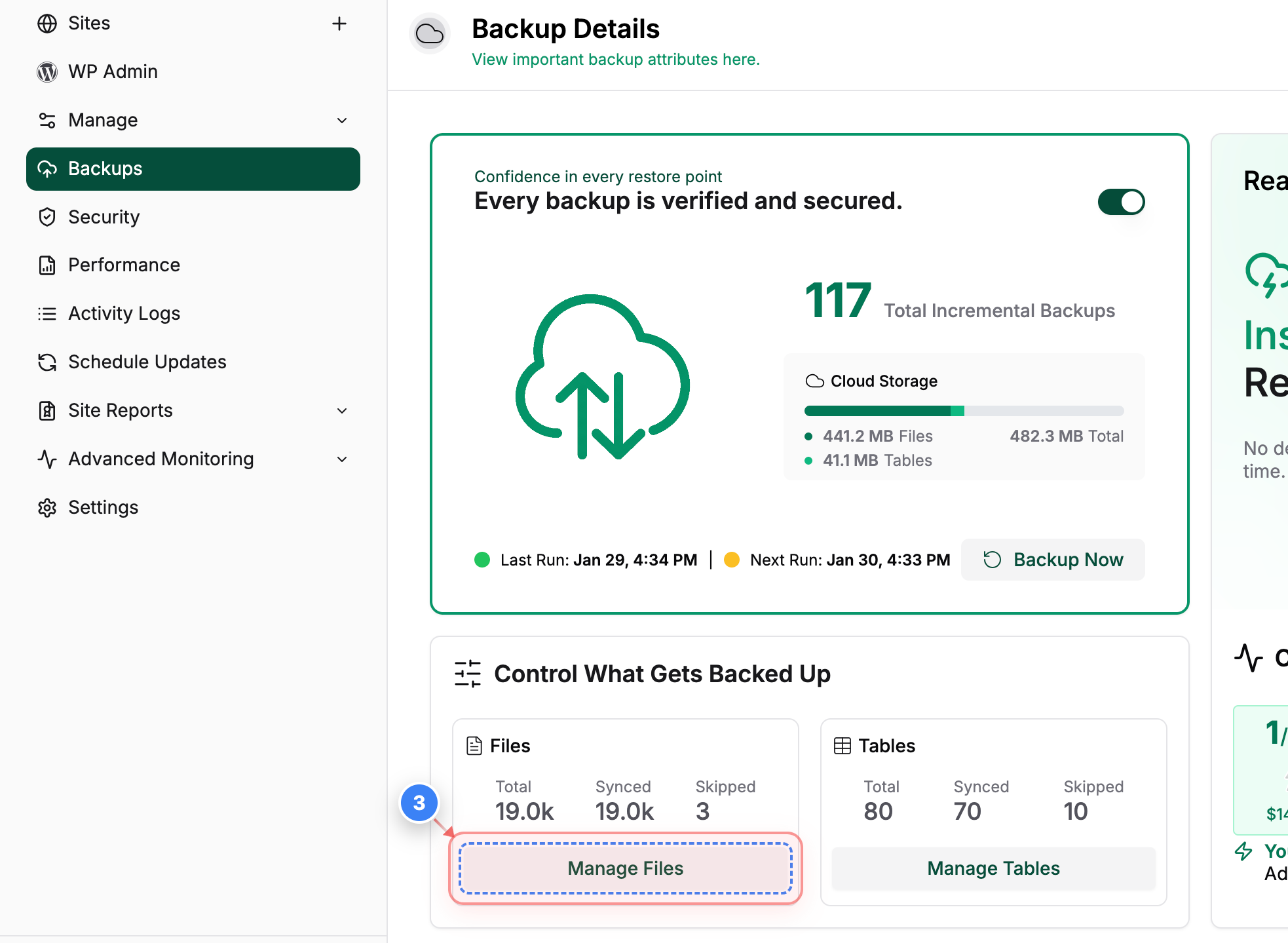The width and height of the screenshot is (1288, 943).
Task: Go to the Security section
Action: click(x=104, y=217)
